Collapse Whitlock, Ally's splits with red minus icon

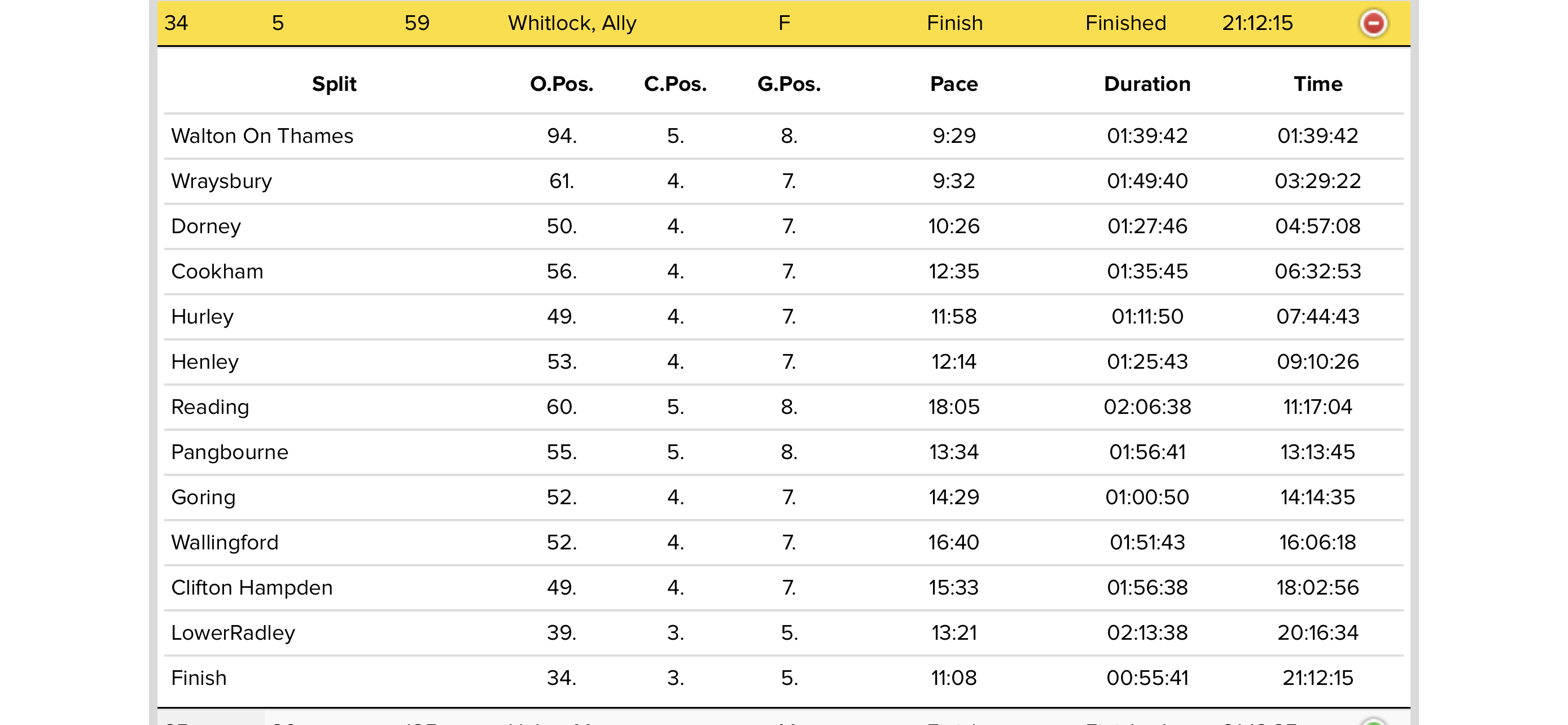point(1373,24)
